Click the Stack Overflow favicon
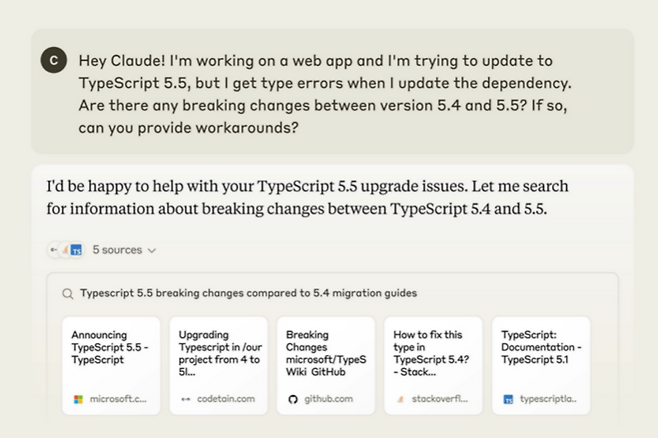The width and height of the screenshot is (658, 438). coord(400,398)
